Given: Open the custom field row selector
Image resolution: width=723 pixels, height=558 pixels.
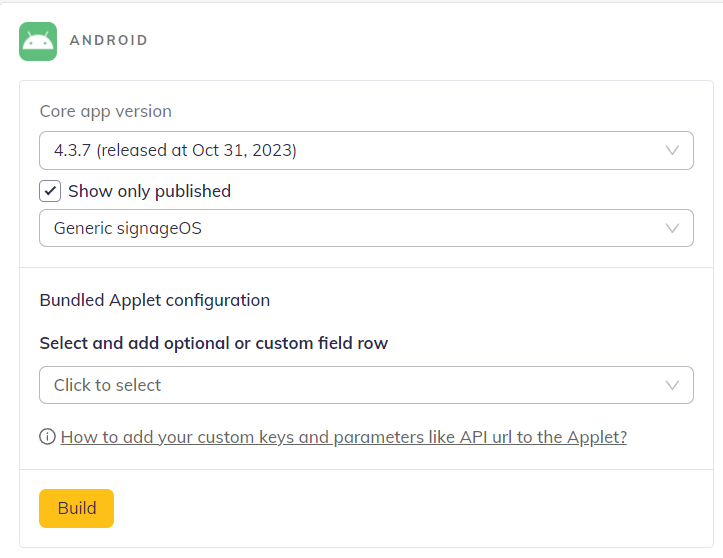Looking at the screenshot, I should click(x=366, y=385).
